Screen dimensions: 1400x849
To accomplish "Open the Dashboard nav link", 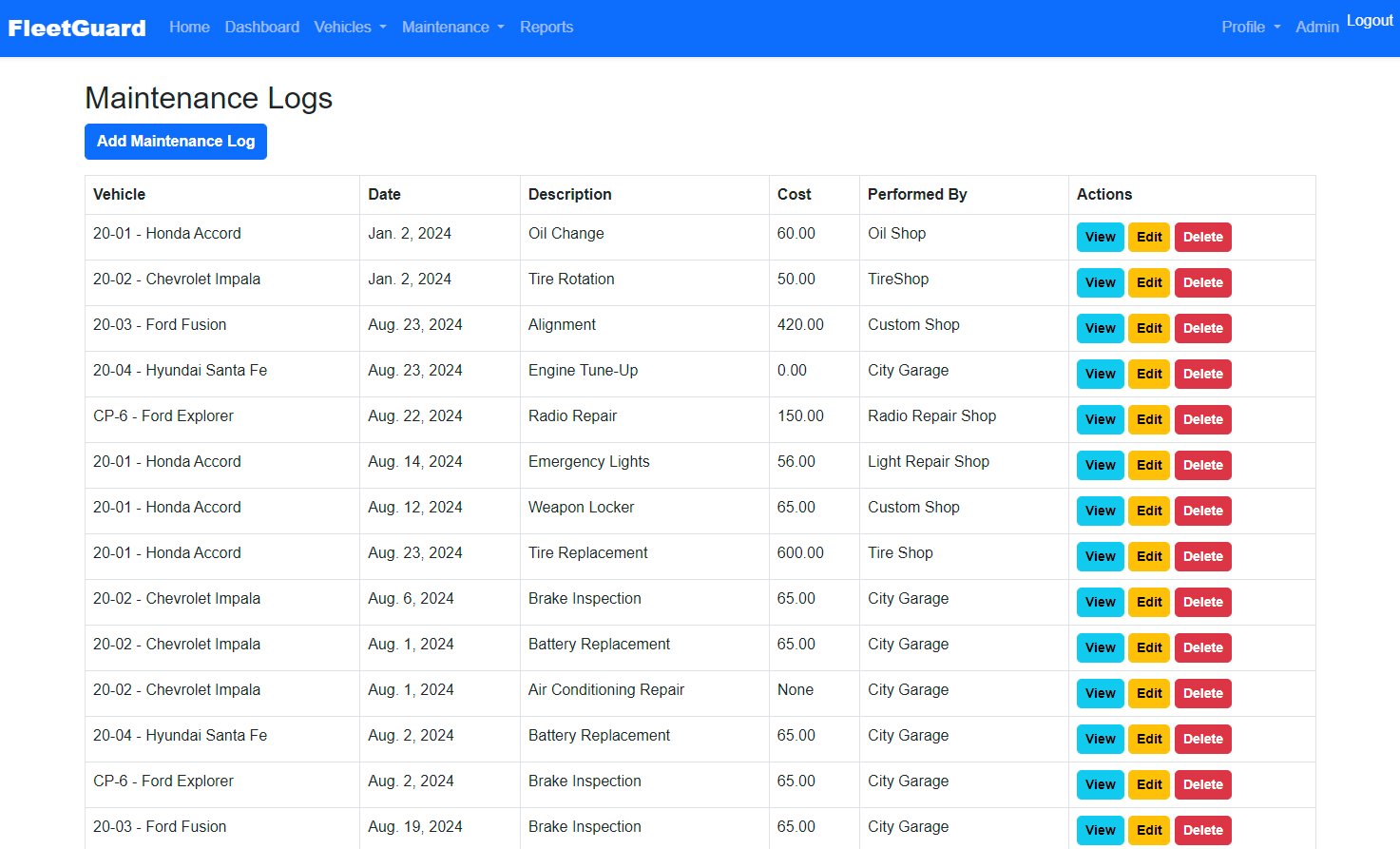I will [261, 28].
